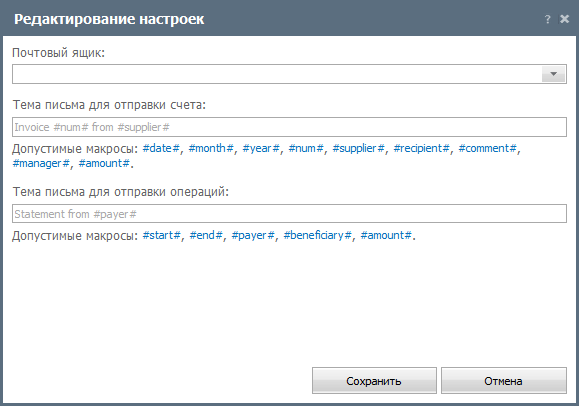
Task: Insert the #beneficiary# macro
Action: (318, 235)
